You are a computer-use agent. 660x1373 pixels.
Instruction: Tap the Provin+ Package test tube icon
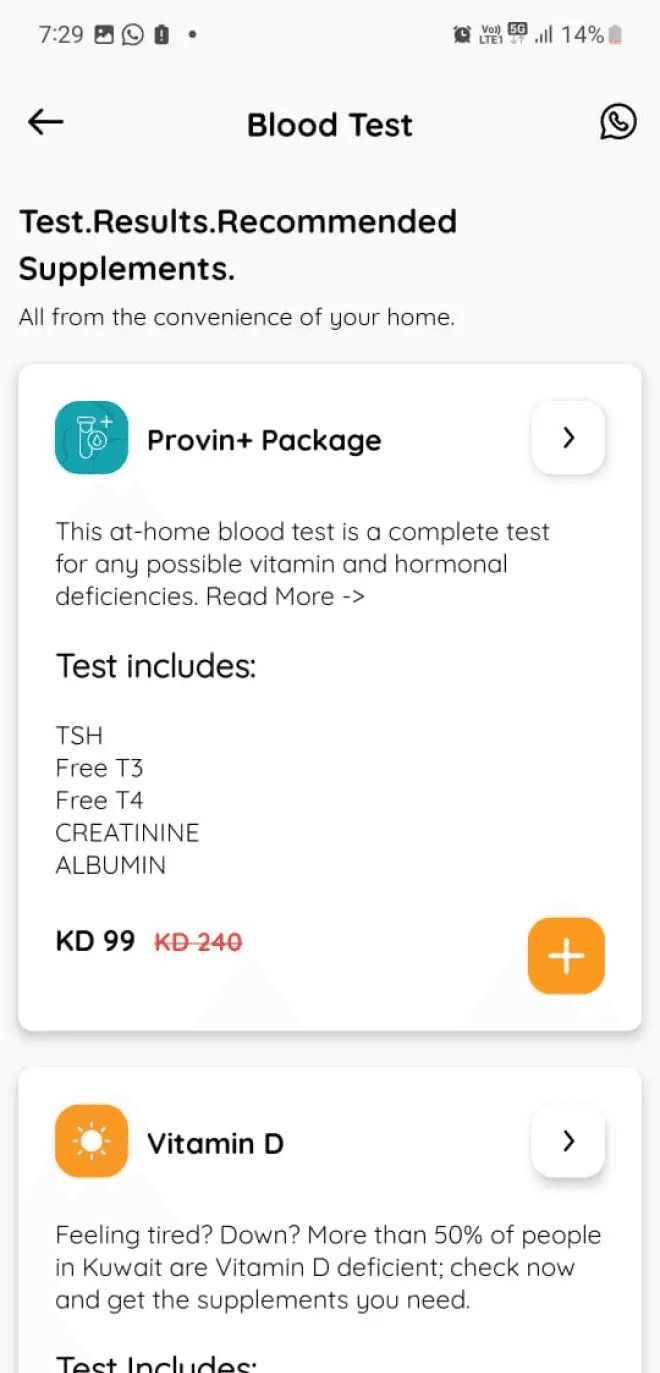point(91,437)
